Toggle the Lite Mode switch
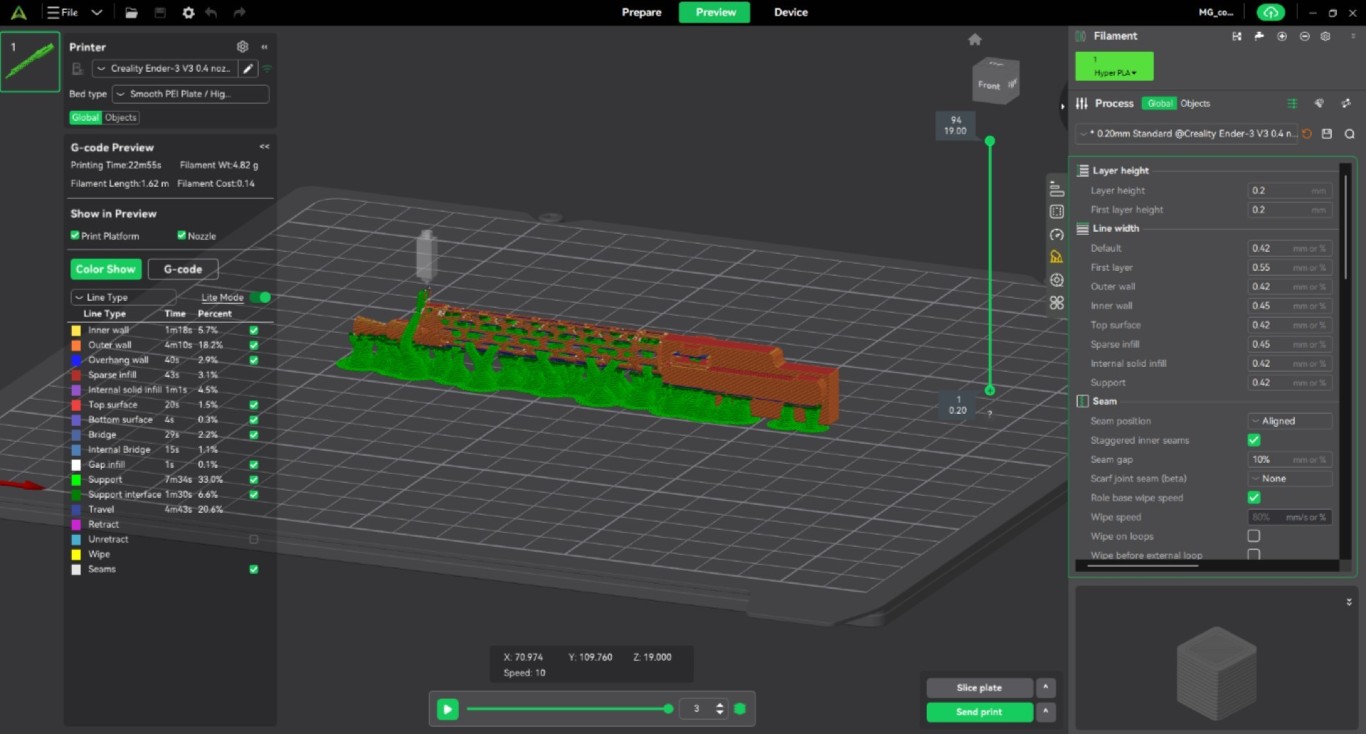The image size is (1366, 734). click(260, 297)
